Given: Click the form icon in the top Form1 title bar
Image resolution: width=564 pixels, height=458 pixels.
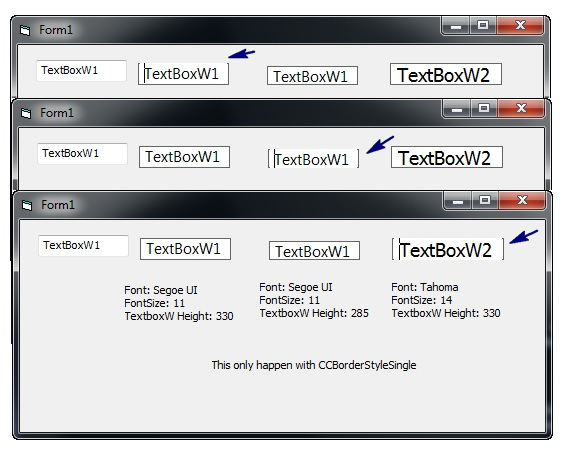Looking at the screenshot, I should click(x=25, y=30).
